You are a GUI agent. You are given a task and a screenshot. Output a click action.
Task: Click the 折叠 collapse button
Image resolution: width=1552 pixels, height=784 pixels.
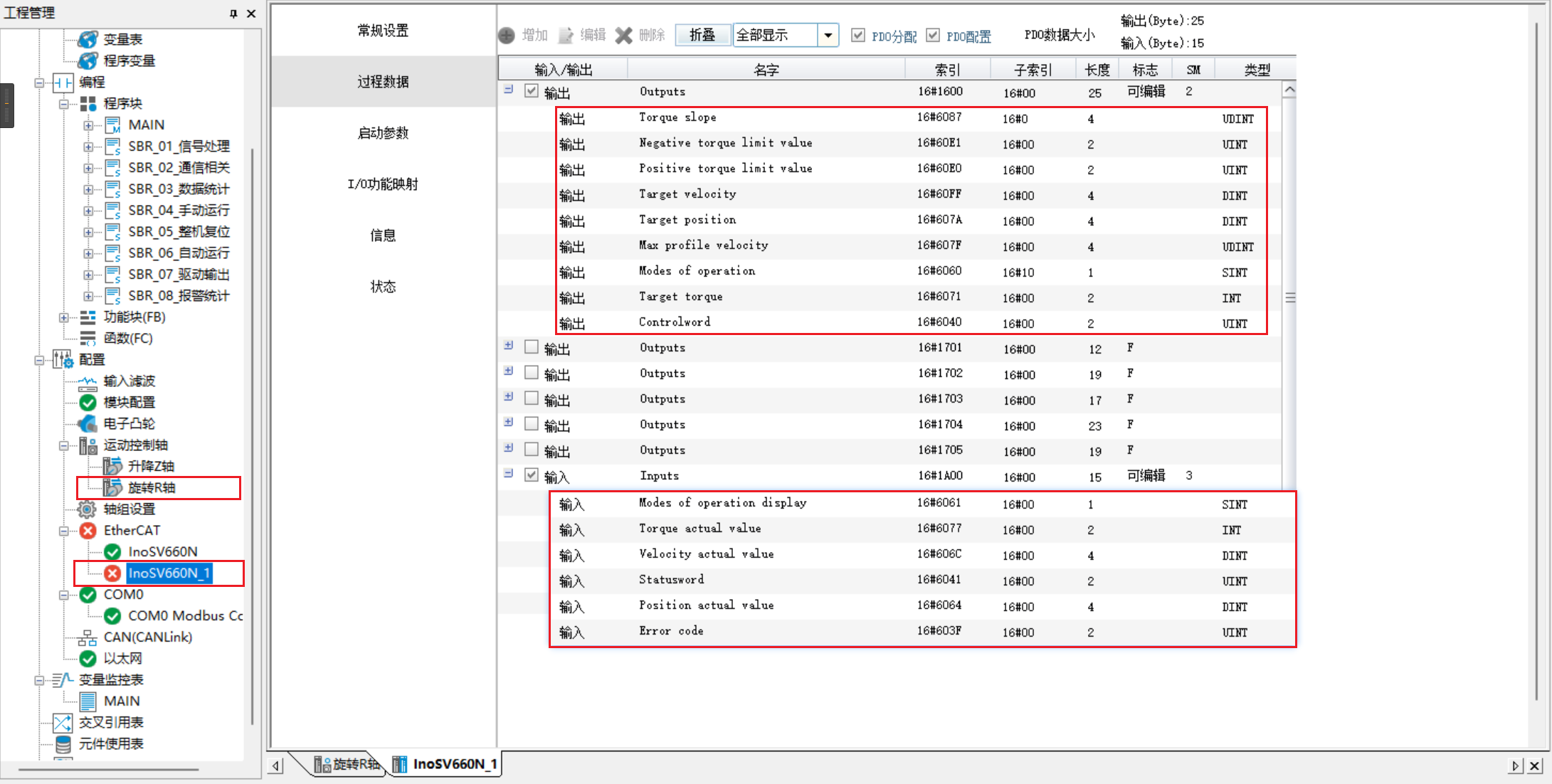(x=702, y=36)
